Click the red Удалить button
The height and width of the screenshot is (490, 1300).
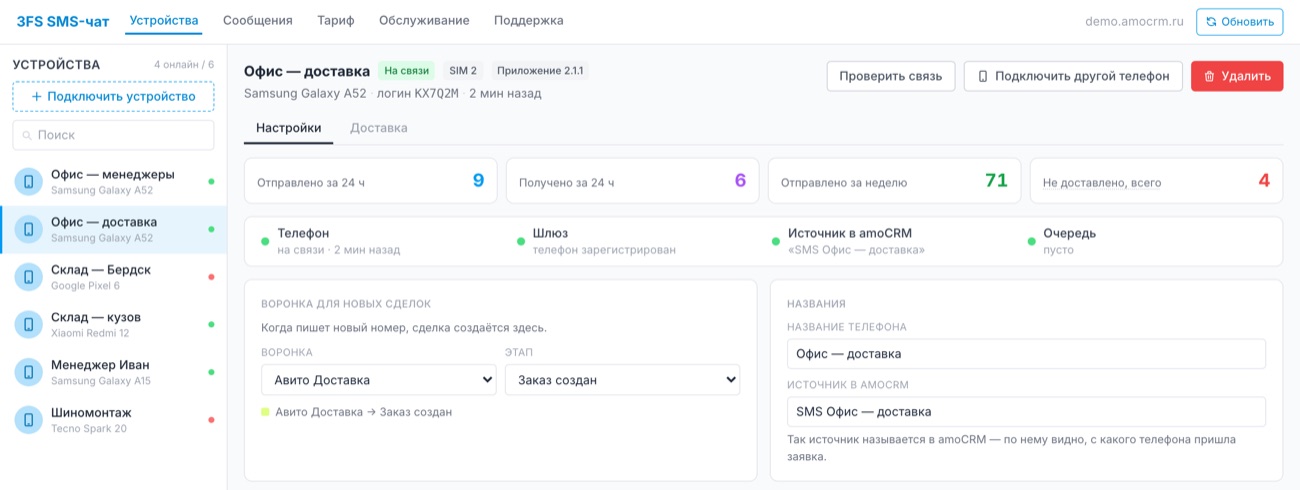pyautogui.click(x=1237, y=76)
